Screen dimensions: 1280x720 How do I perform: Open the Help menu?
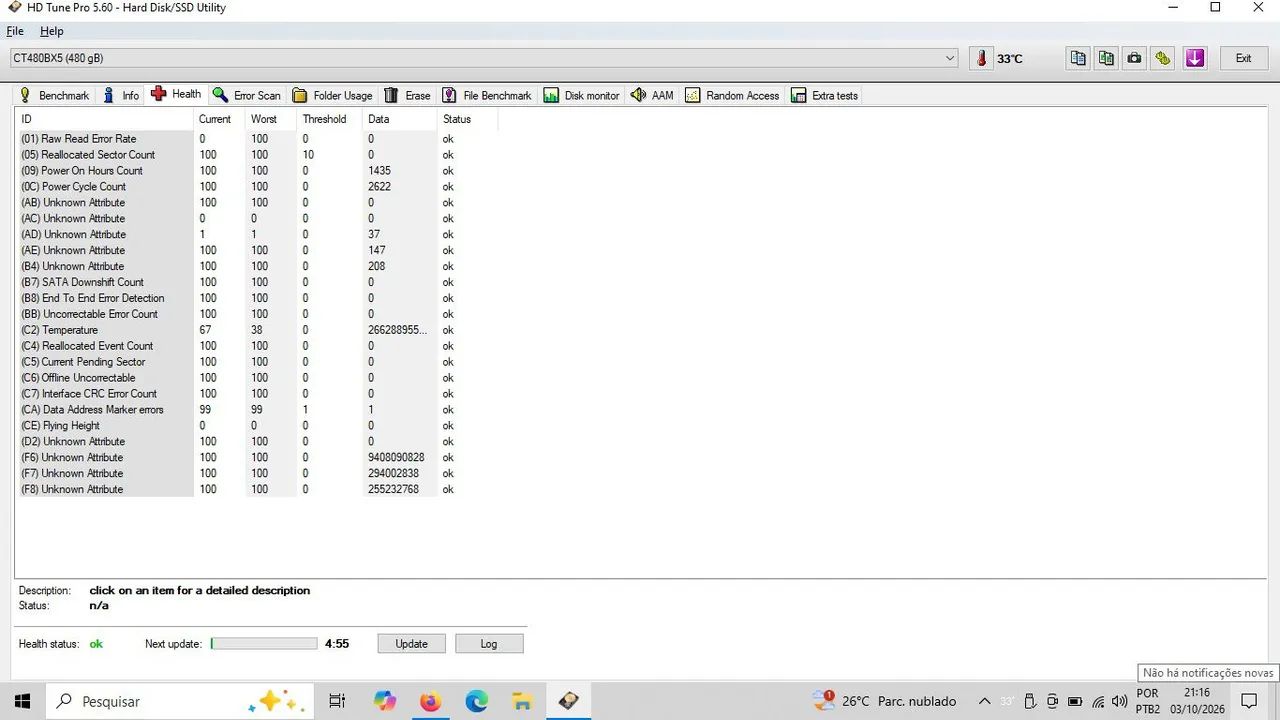pyautogui.click(x=51, y=31)
